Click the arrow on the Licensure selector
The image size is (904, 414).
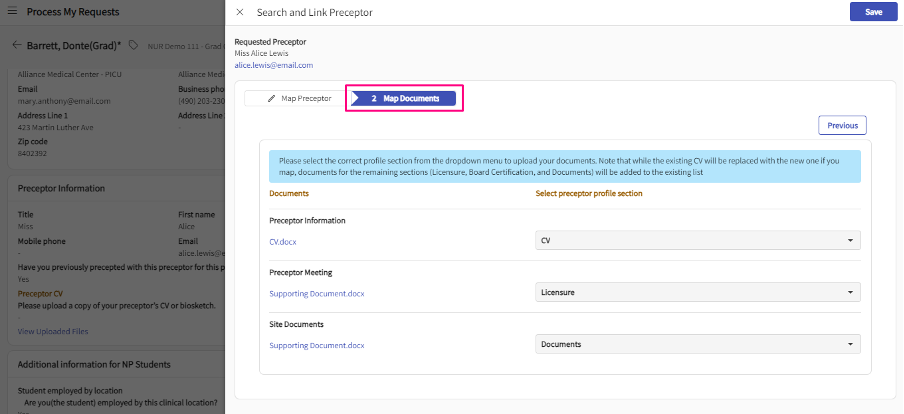click(x=849, y=293)
